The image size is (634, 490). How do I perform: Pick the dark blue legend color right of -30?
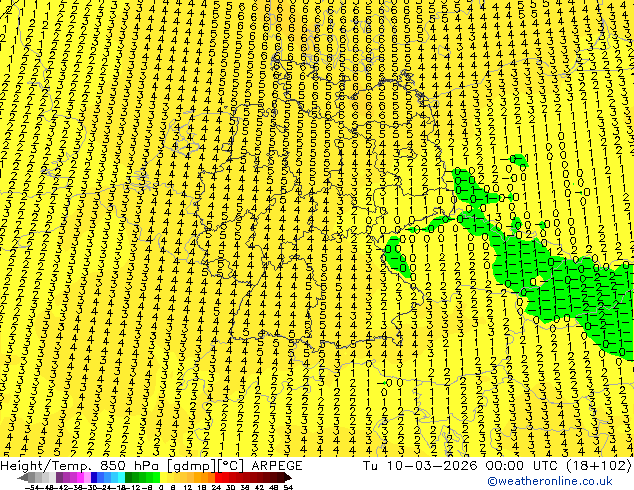[94, 477]
